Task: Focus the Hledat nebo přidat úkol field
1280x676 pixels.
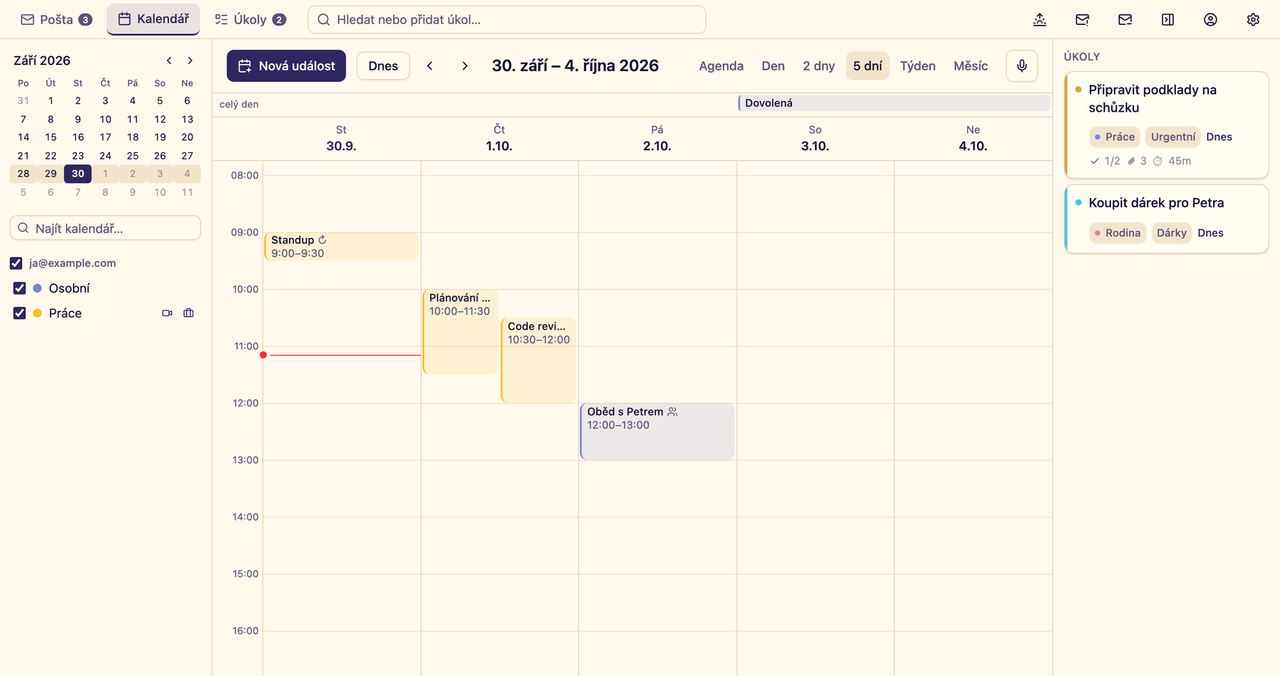Action: (x=507, y=19)
